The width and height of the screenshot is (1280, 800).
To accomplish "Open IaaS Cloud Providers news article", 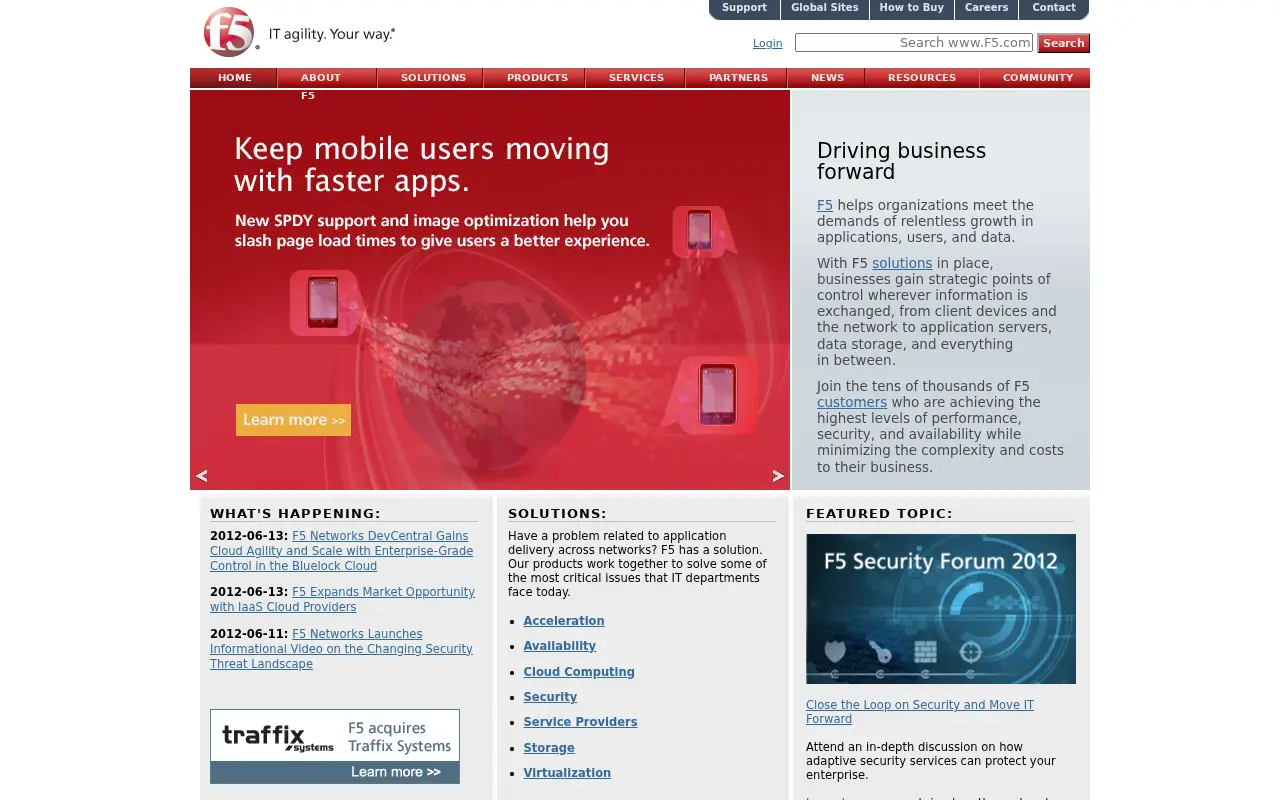I will click(x=342, y=599).
